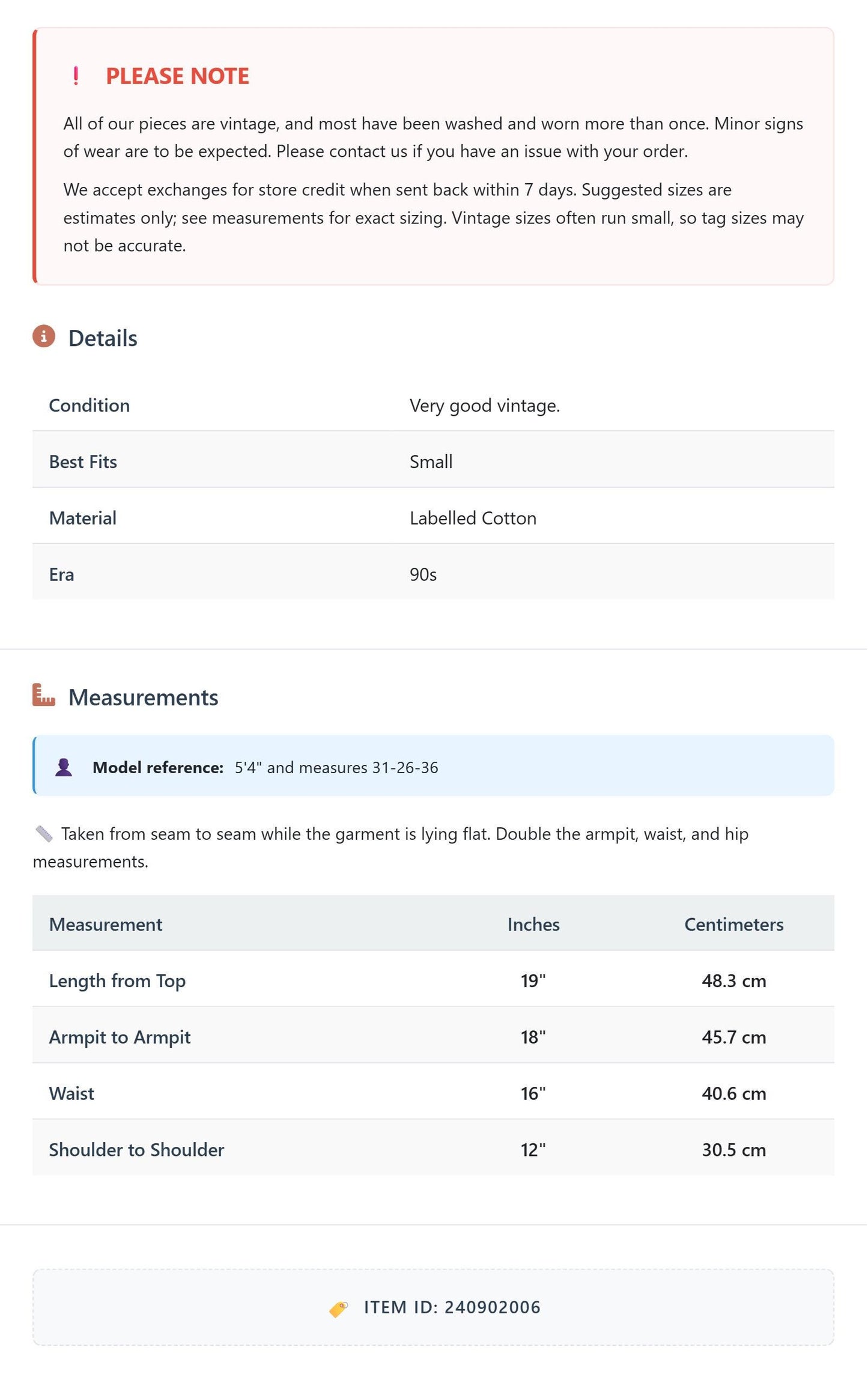This screenshot has height=1374, width=868.
Task: Click the yellow price tag icon
Action: [339, 1308]
